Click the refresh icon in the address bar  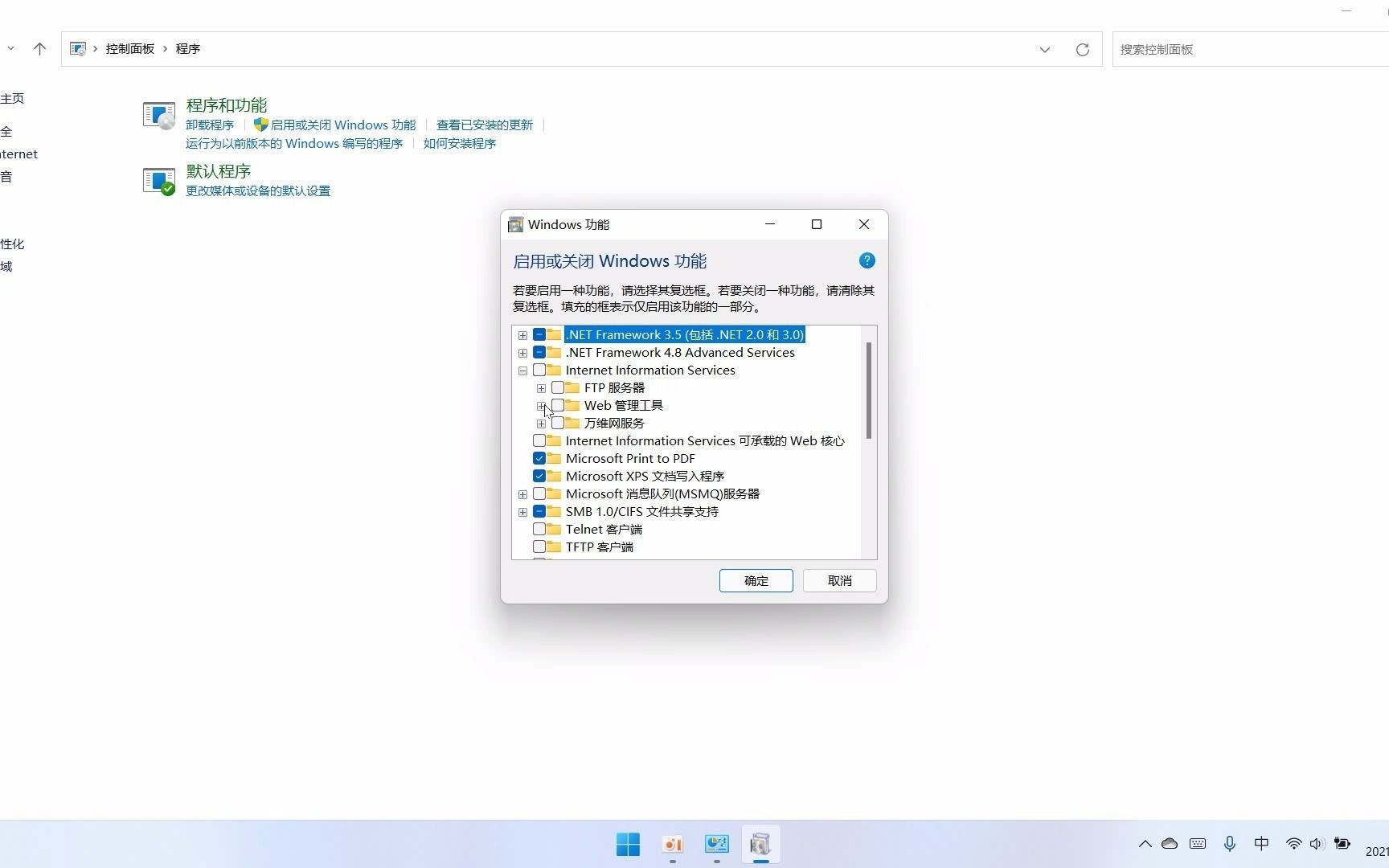tap(1083, 50)
